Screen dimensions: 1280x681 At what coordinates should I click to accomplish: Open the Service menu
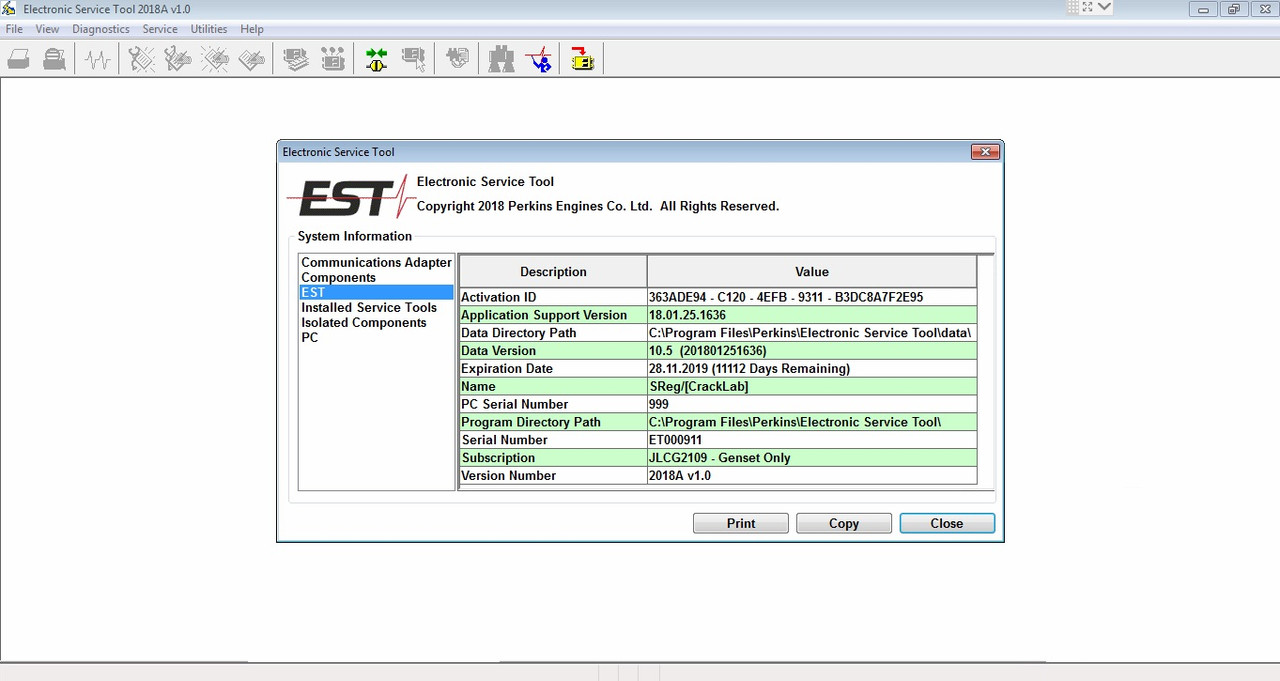pyautogui.click(x=160, y=29)
